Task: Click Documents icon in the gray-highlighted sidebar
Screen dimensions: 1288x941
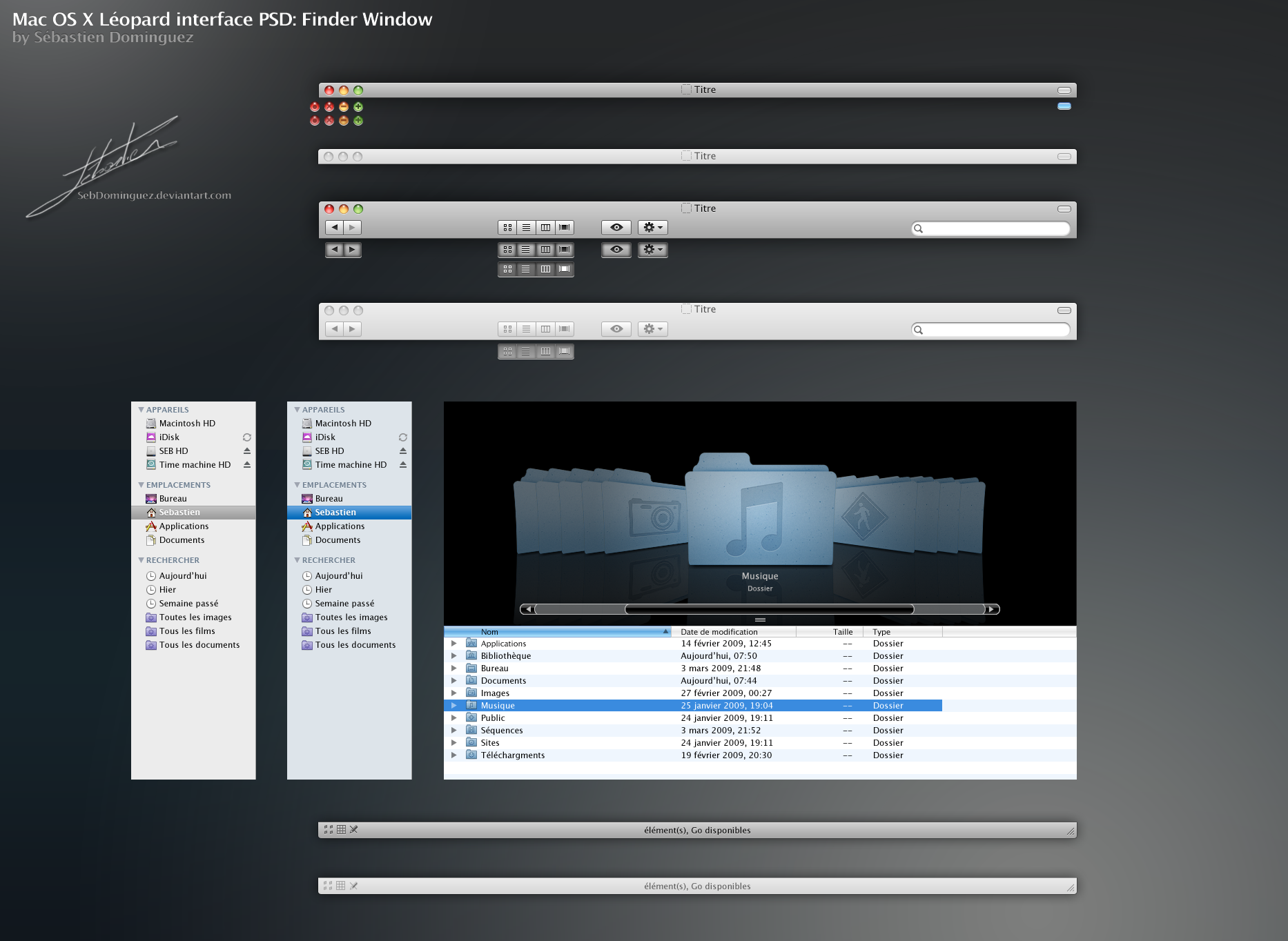Action: pyautogui.click(x=151, y=540)
